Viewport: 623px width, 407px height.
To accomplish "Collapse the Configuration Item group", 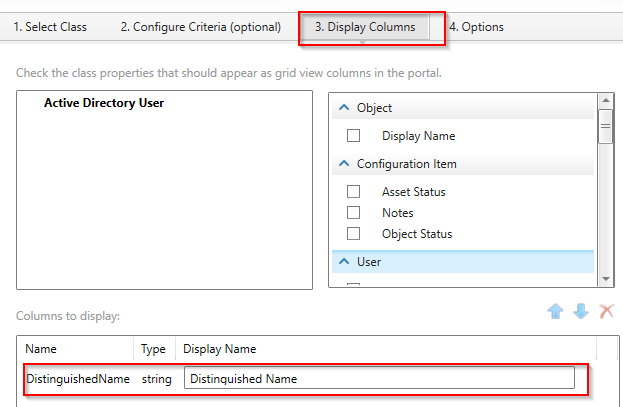I will (x=344, y=164).
